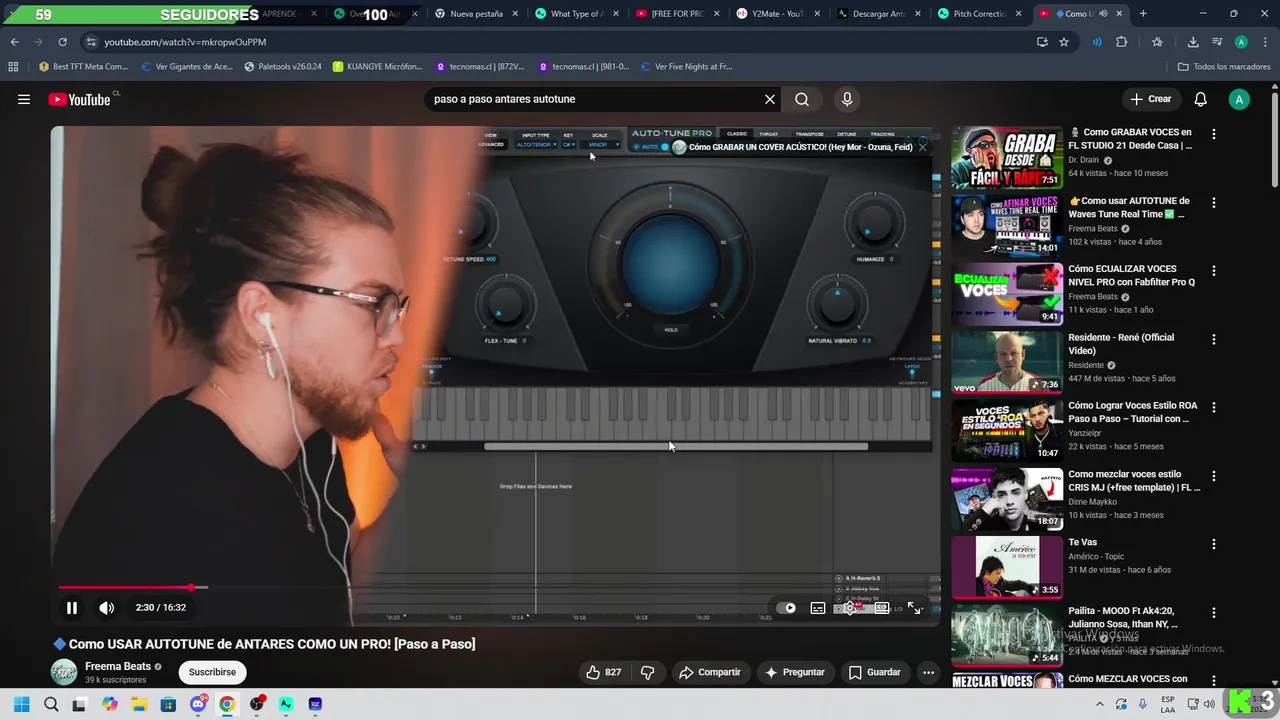Go to the YouTube home logo
1280x720 pixels.
tap(79, 99)
